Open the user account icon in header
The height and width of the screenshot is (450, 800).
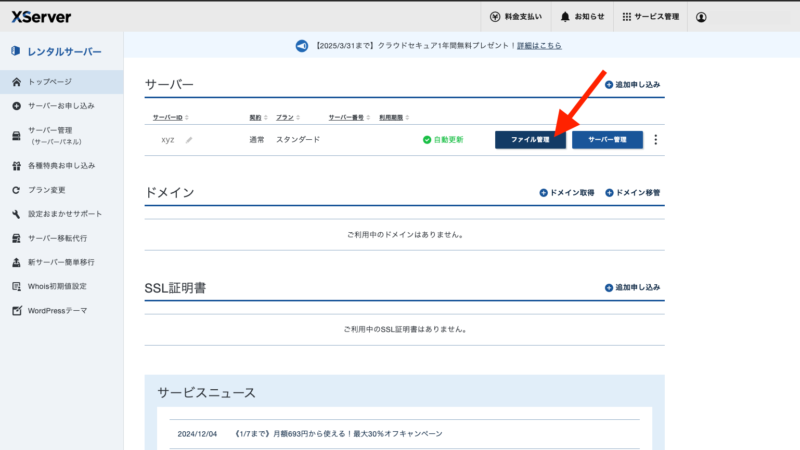[x=701, y=17]
